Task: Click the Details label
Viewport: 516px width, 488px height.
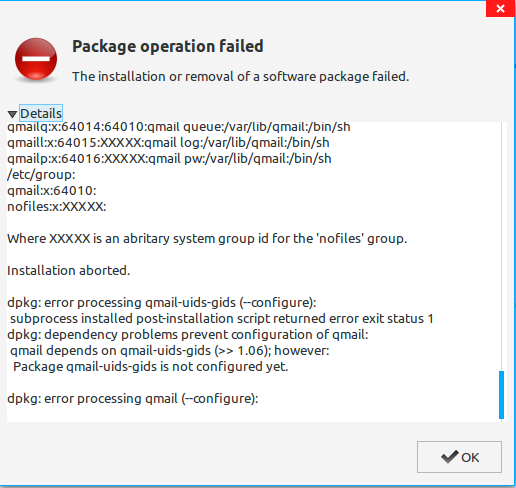Action: (41, 113)
